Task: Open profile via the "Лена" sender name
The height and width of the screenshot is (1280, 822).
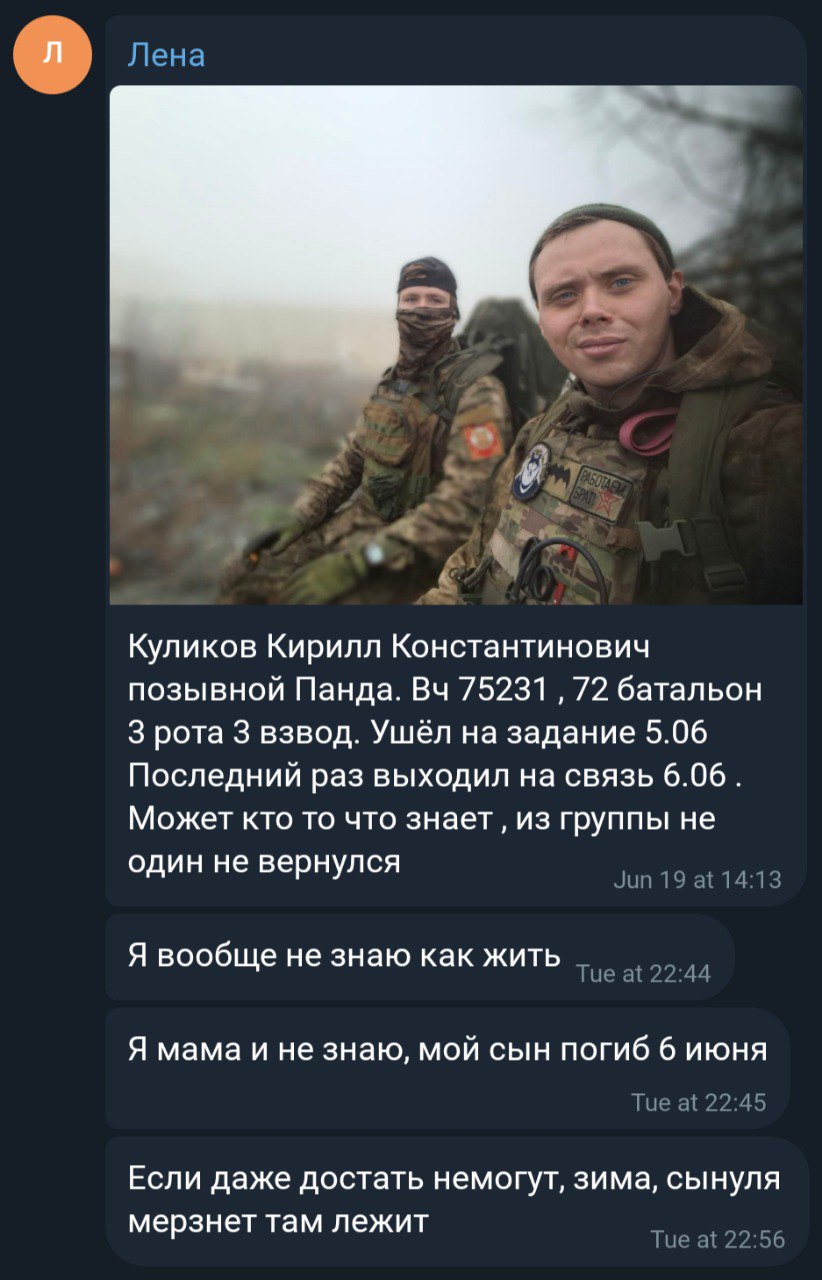Action: point(166,55)
